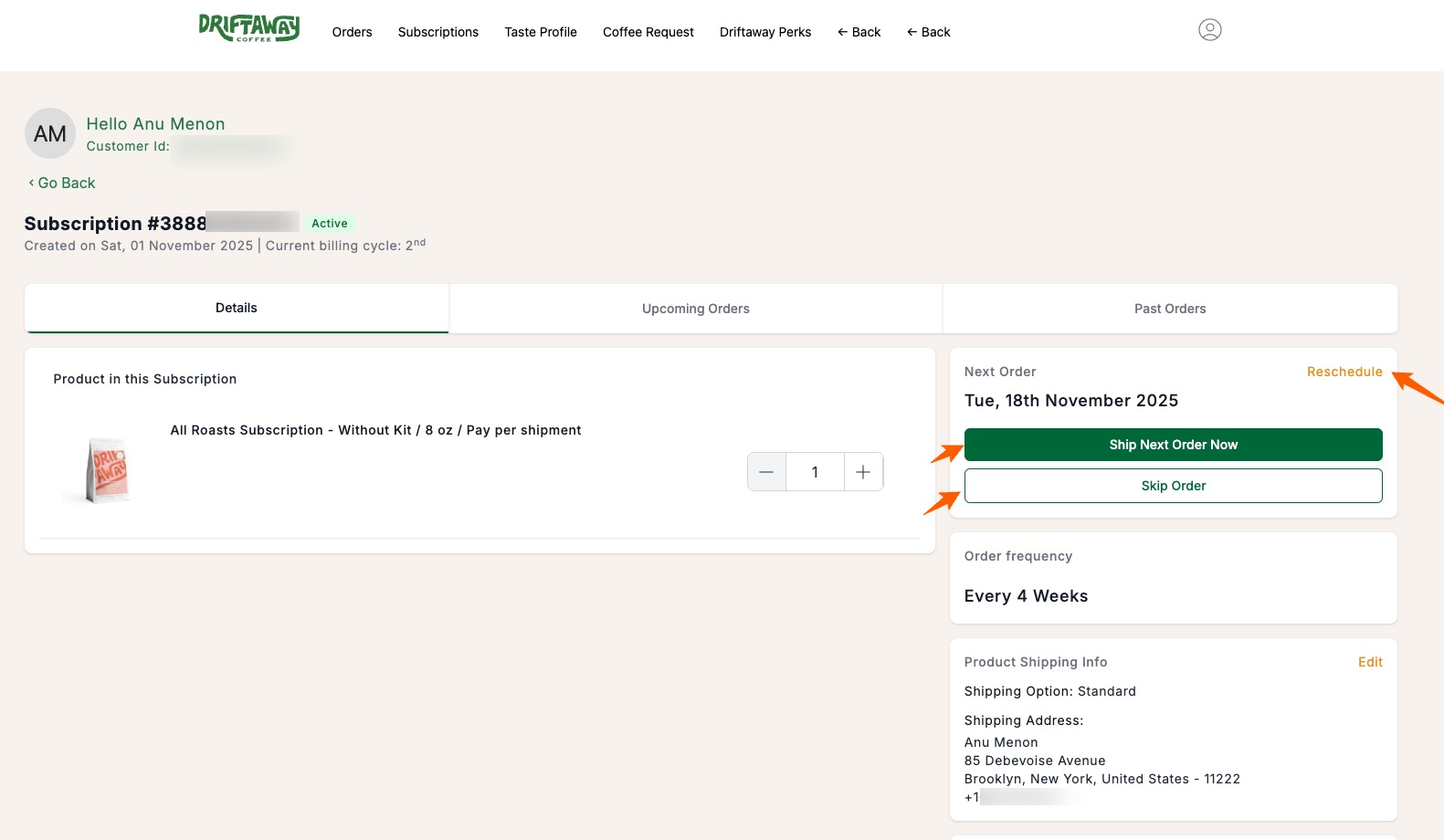
Task: Open Taste Profile page
Action: (x=541, y=32)
